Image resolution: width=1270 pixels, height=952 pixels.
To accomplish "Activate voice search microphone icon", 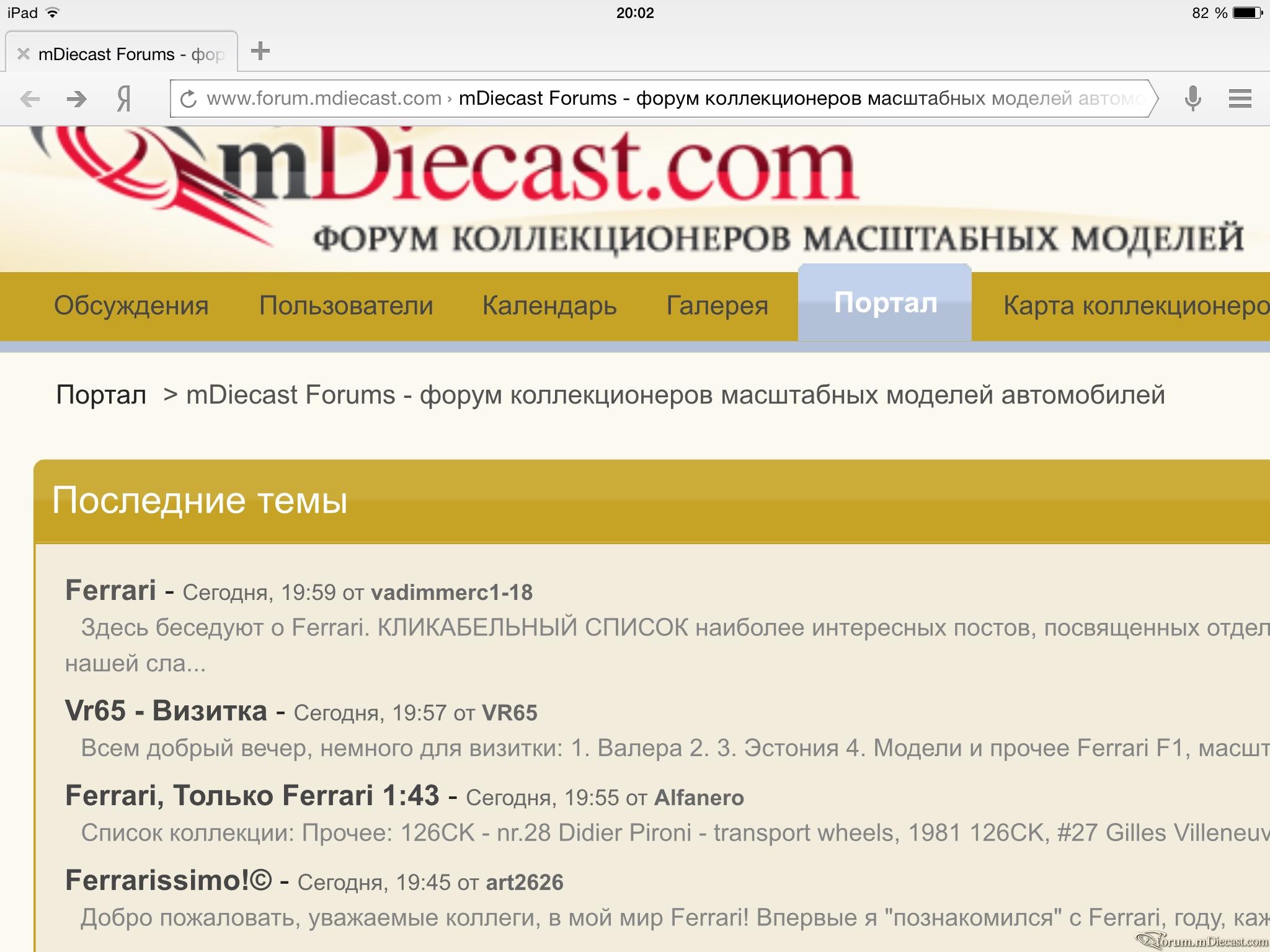I will click(1192, 99).
